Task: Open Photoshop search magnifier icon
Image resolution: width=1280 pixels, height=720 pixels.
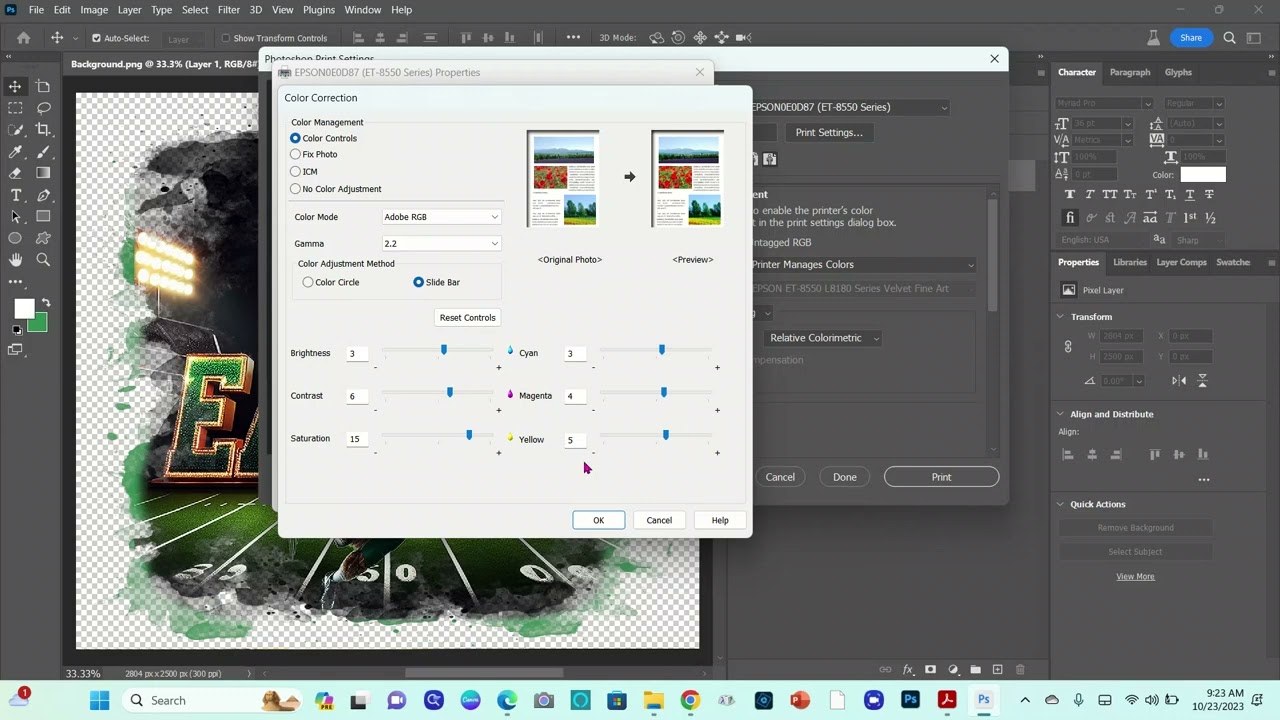Action: pos(1229,38)
